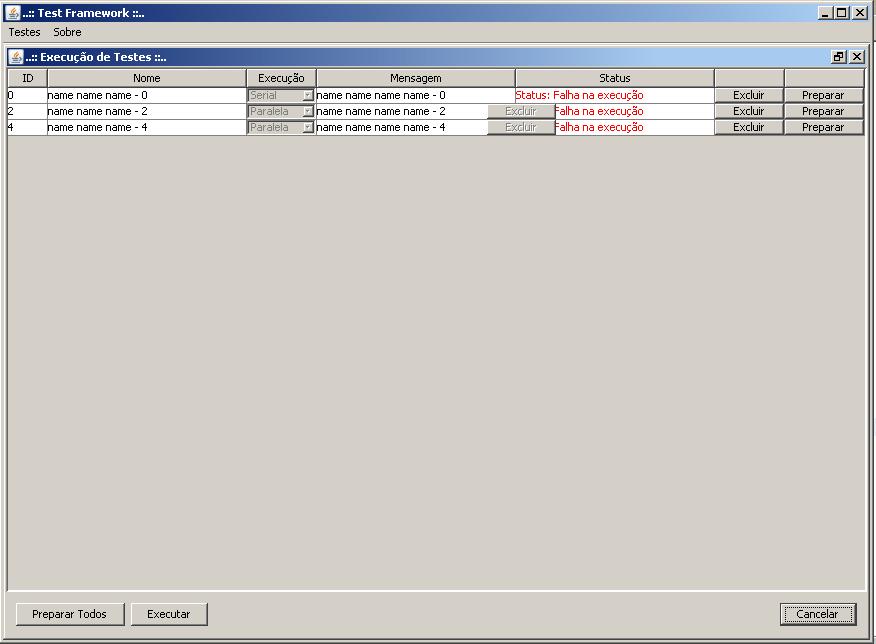Click active Excluir button for row 2
This screenshot has width=876, height=644.
click(749, 112)
